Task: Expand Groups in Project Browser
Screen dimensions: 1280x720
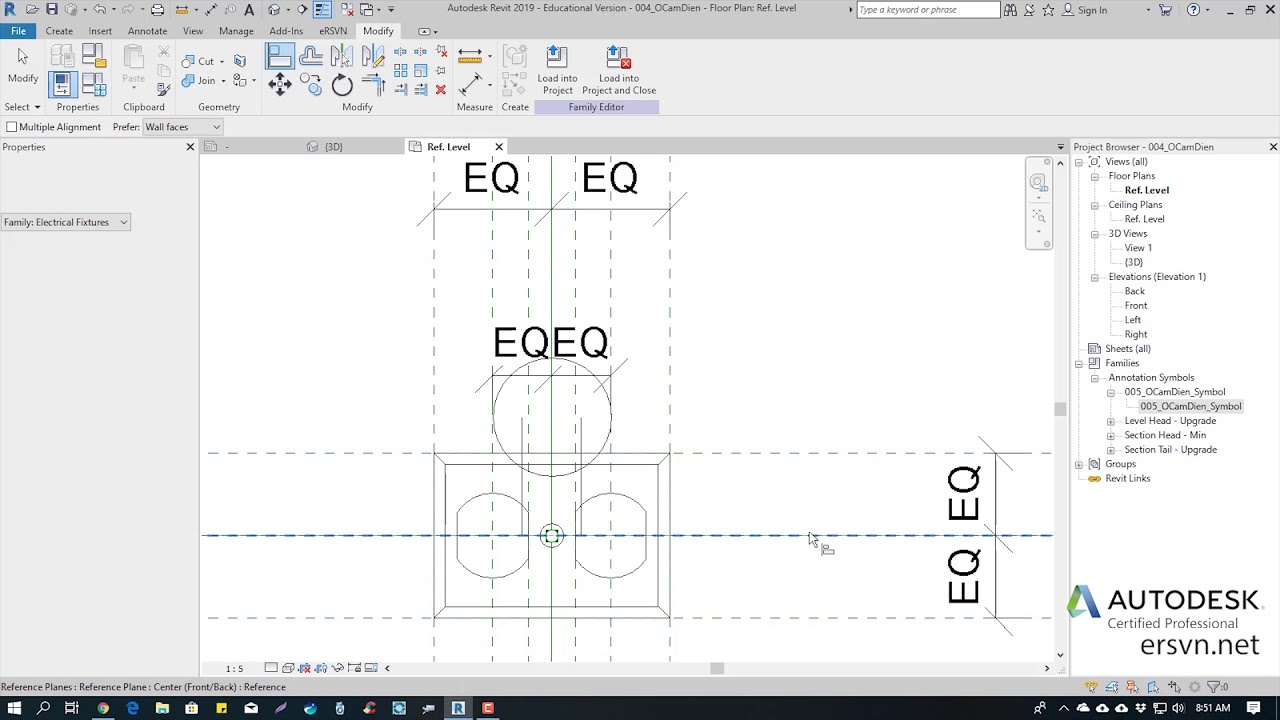Action: 1079,464
